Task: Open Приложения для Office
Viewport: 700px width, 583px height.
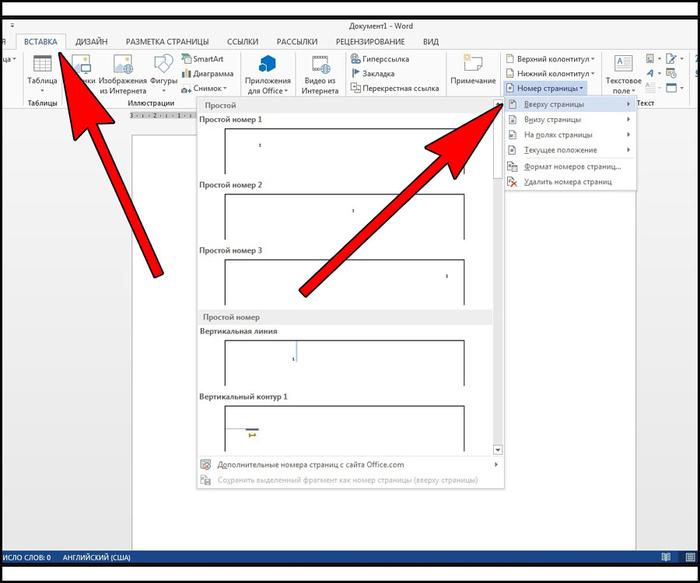Action: [267, 73]
